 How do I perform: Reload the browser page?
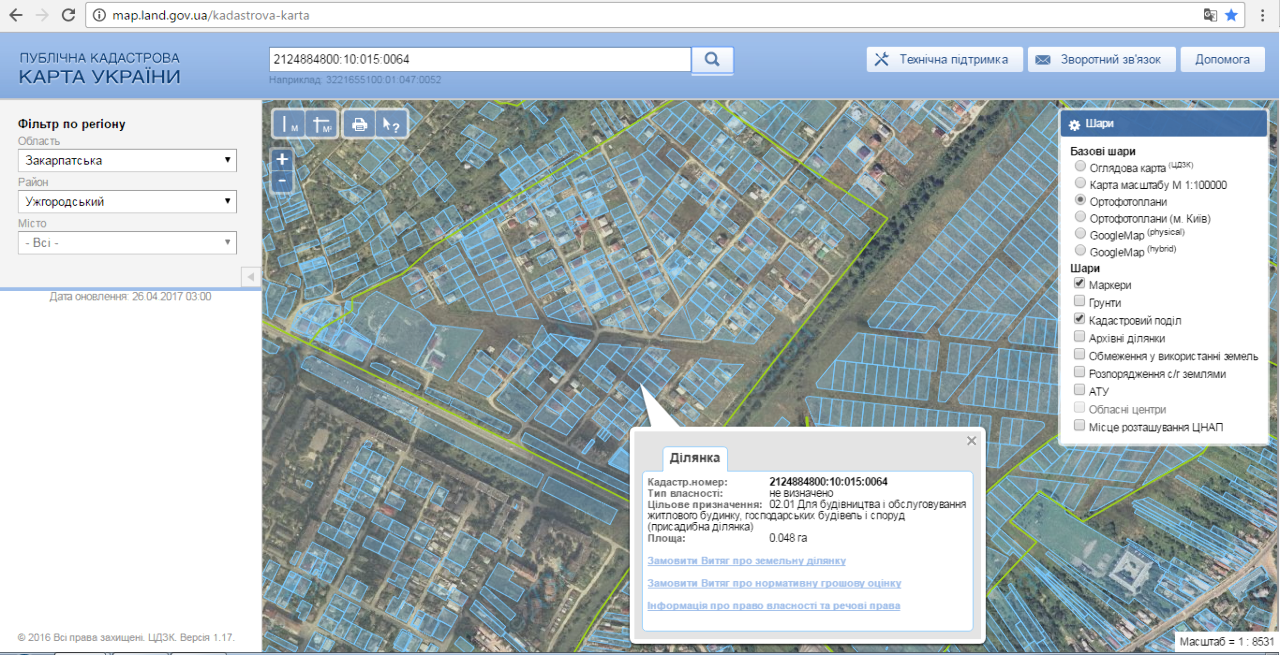pyautogui.click(x=68, y=15)
